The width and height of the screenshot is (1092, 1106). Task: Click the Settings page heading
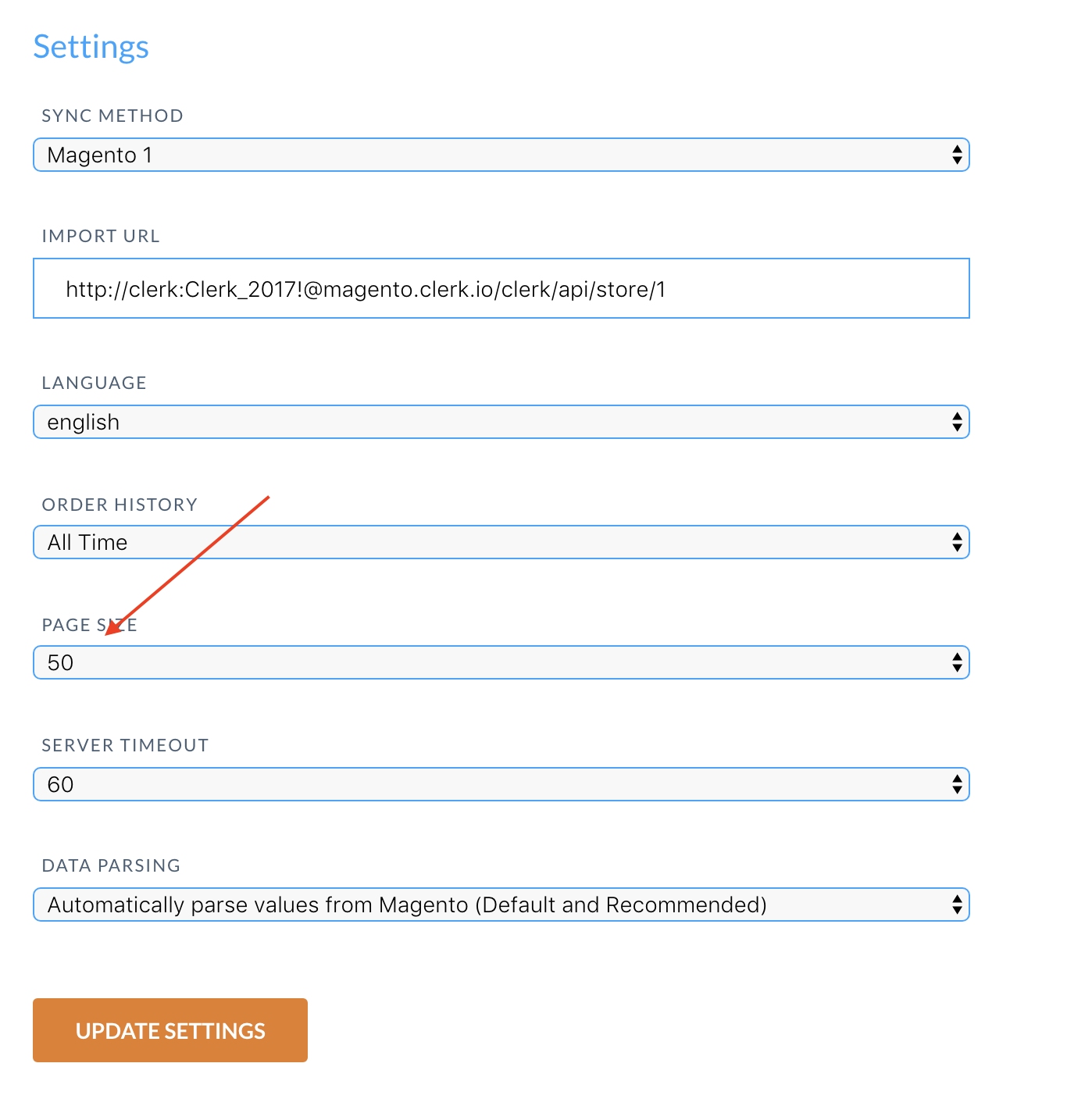pos(91,47)
